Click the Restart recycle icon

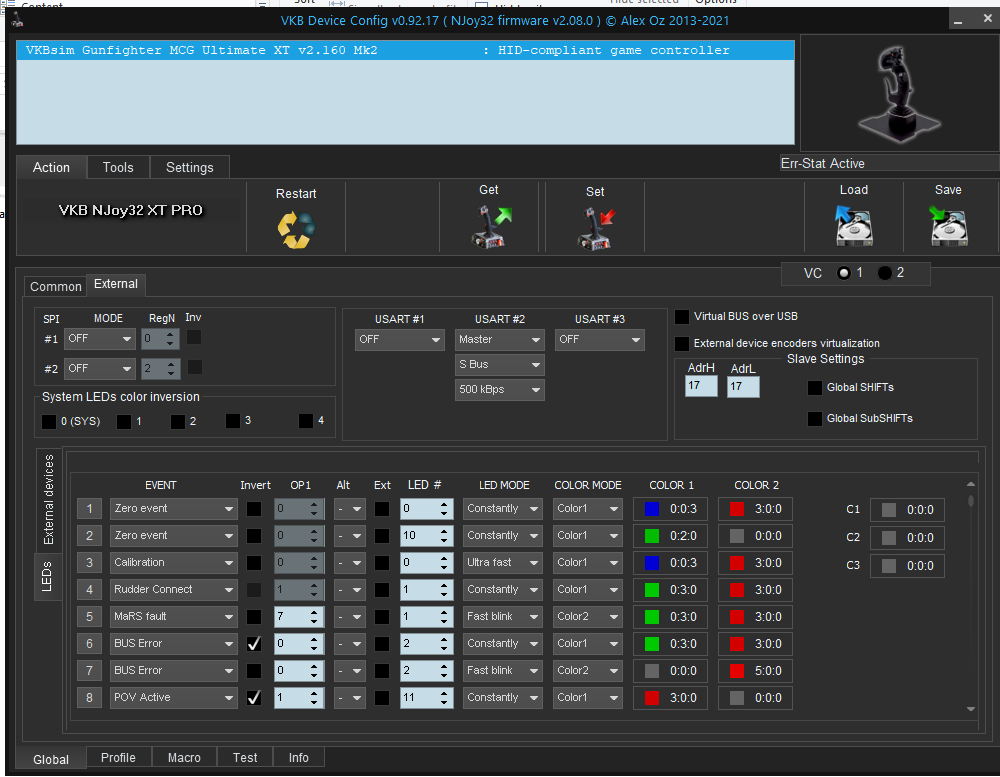296,229
